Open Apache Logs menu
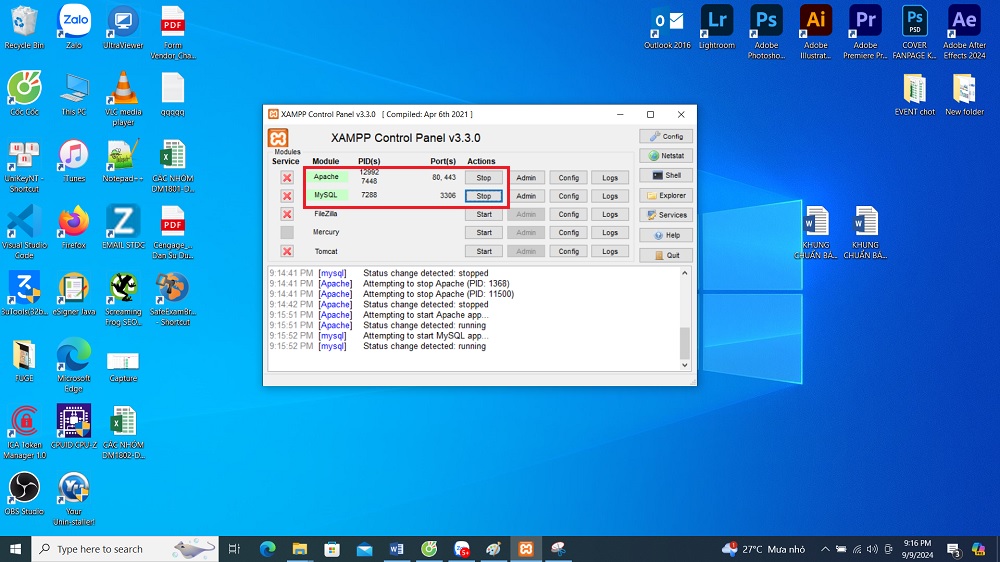This screenshot has height=562, width=1000. [x=610, y=178]
